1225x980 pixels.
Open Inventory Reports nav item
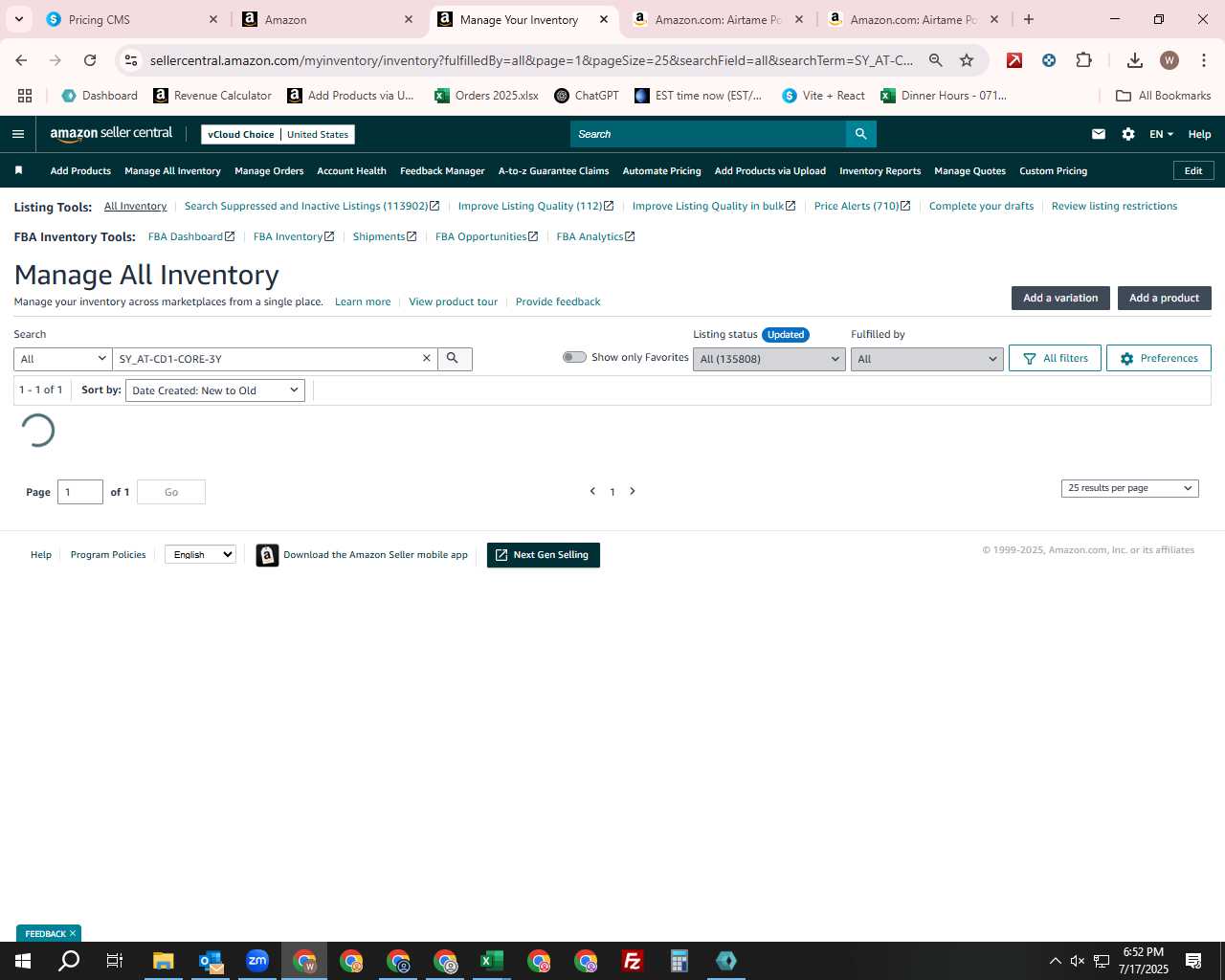coord(880,170)
